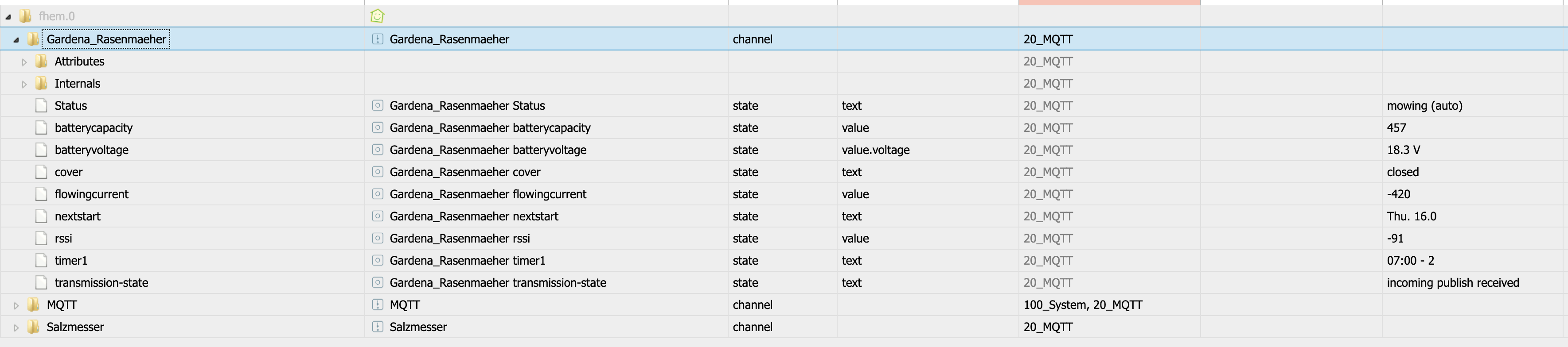Click the Internals folder icon
1568x347 pixels.
click(41, 83)
